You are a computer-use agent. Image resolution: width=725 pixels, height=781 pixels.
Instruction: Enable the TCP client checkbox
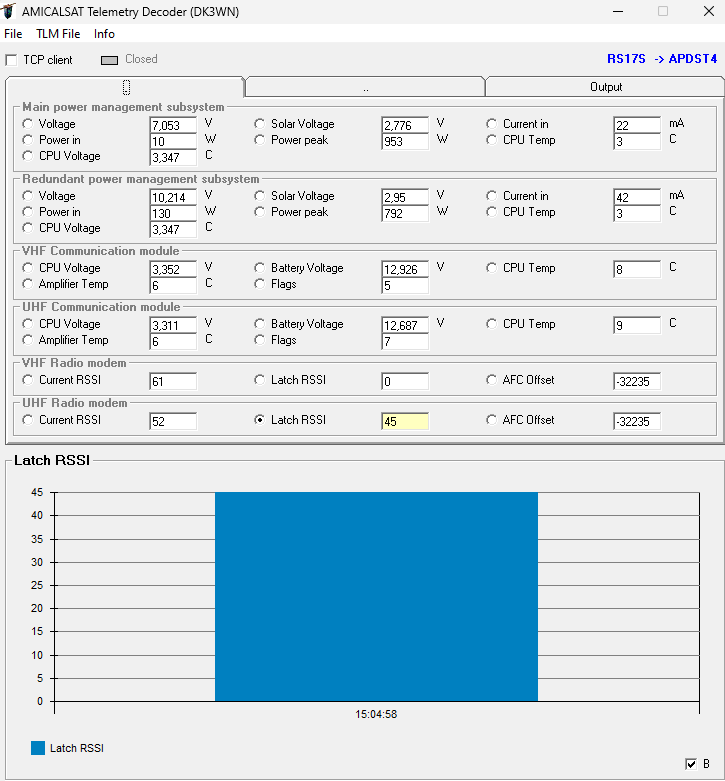pyautogui.click(x=11, y=60)
